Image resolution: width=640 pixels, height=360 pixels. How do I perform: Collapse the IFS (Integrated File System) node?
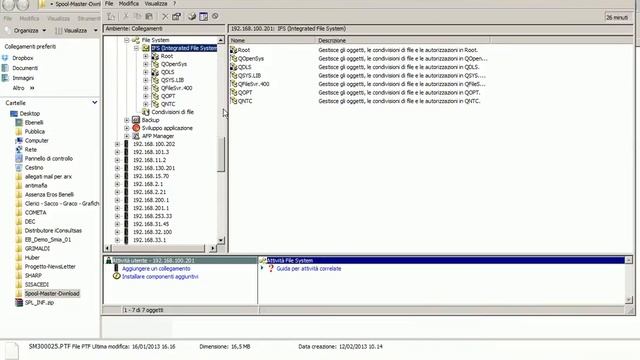click(136, 48)
